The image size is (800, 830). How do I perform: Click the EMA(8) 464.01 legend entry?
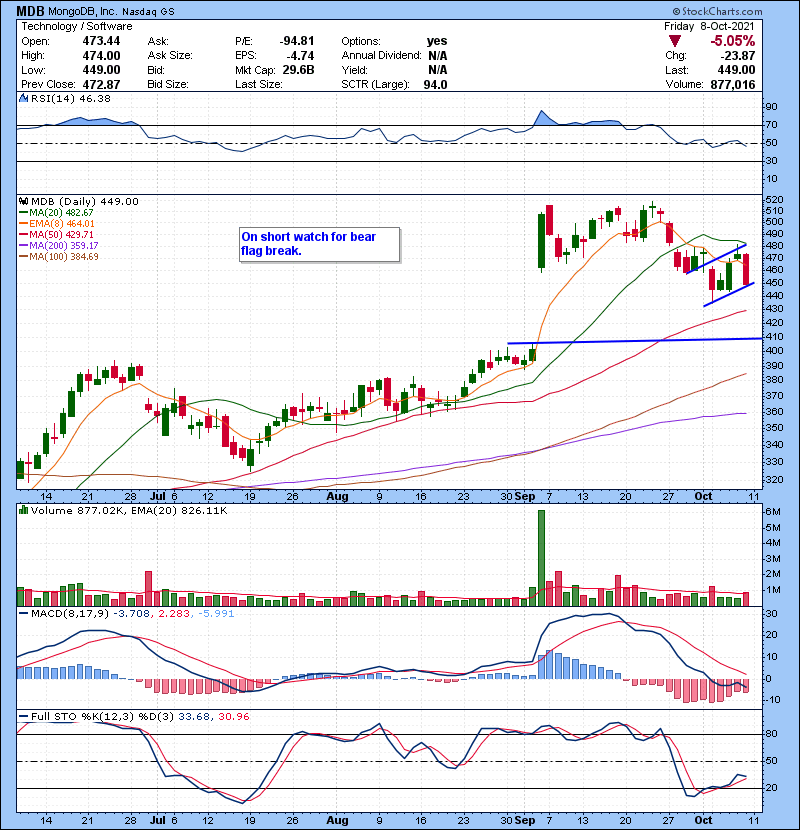(x=57, y=223)
